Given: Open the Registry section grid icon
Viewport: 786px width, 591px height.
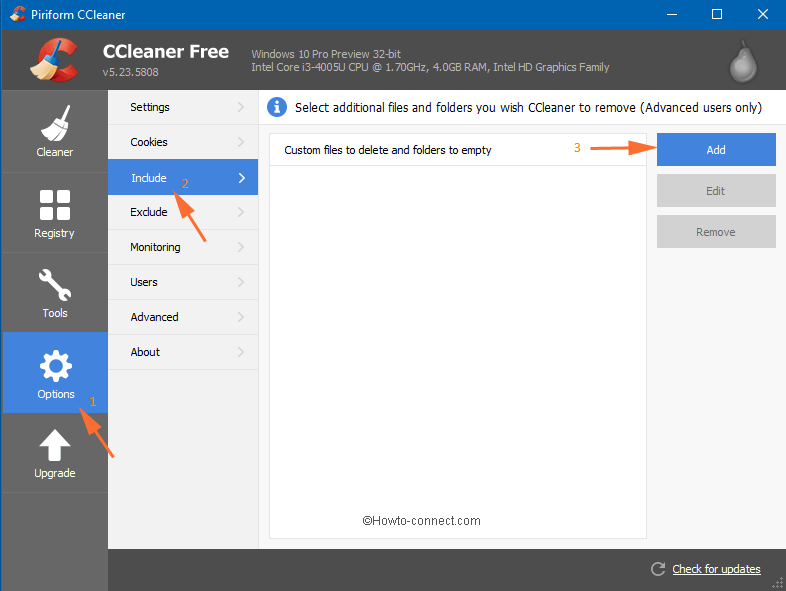Looking at the screenshot, I should pos(55,205).
